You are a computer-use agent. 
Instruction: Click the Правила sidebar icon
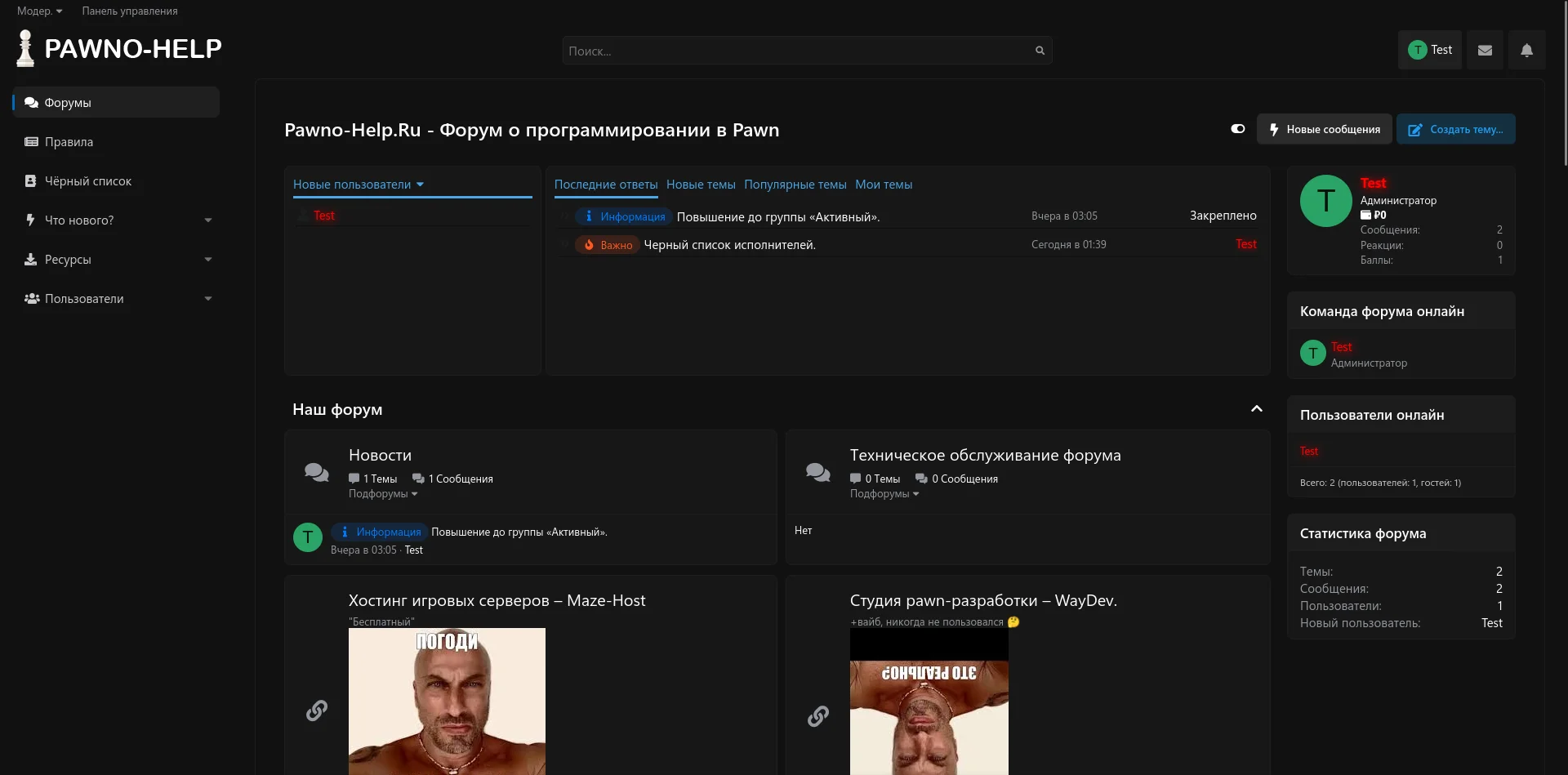pos(31,141)
